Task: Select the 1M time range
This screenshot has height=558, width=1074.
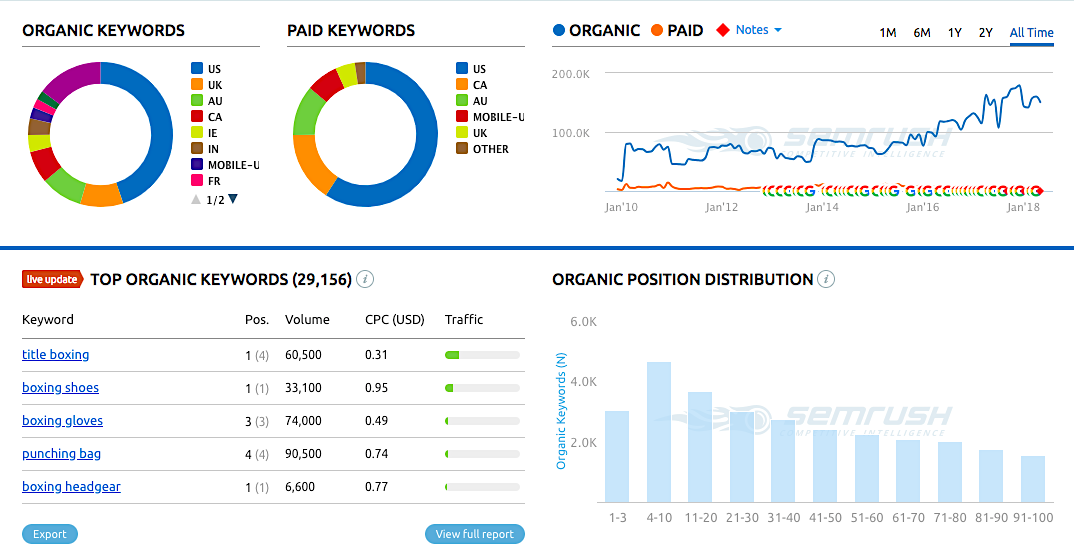Action: click(888, 33)
